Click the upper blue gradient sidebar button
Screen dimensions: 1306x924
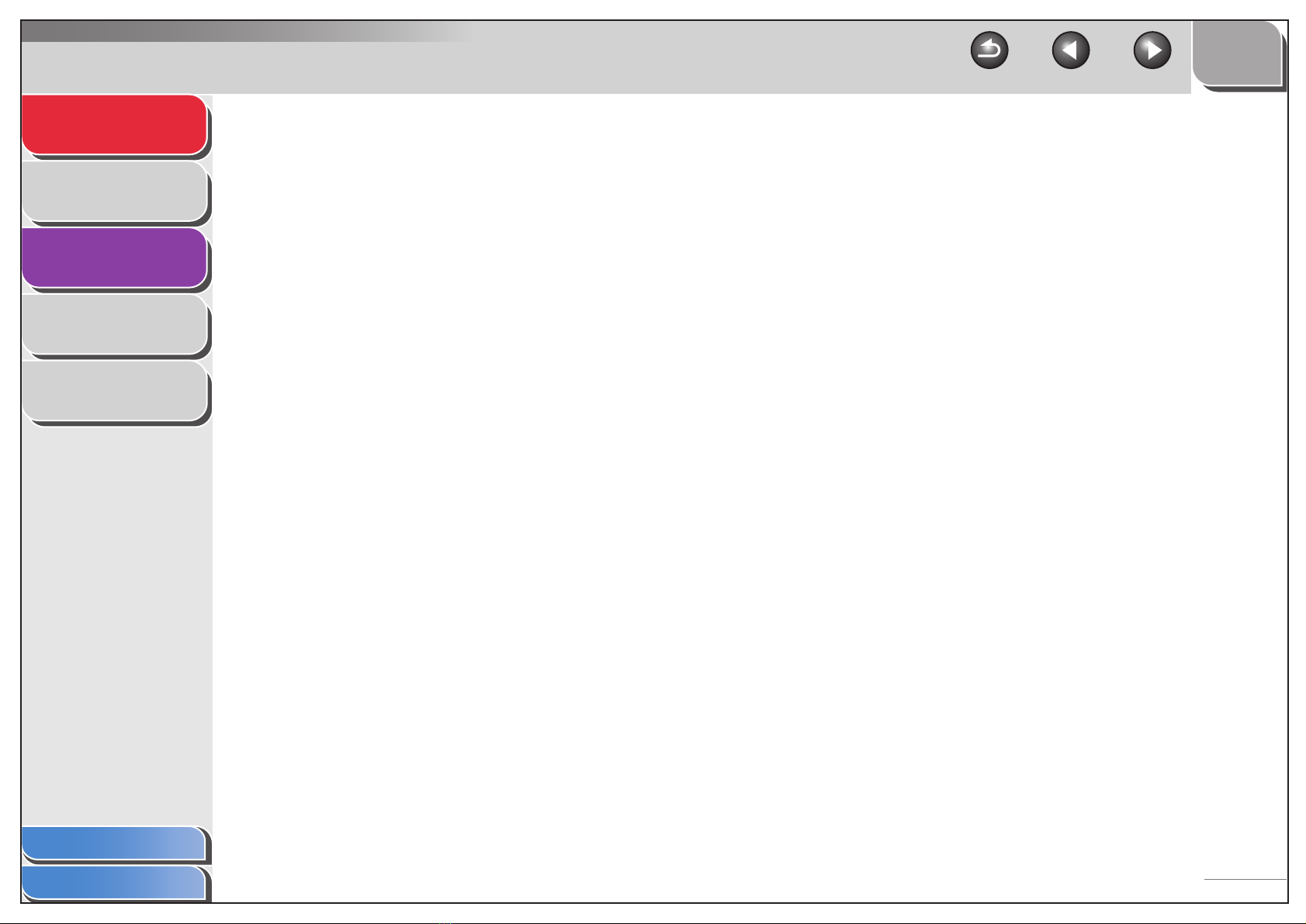[x=114, y=843]
